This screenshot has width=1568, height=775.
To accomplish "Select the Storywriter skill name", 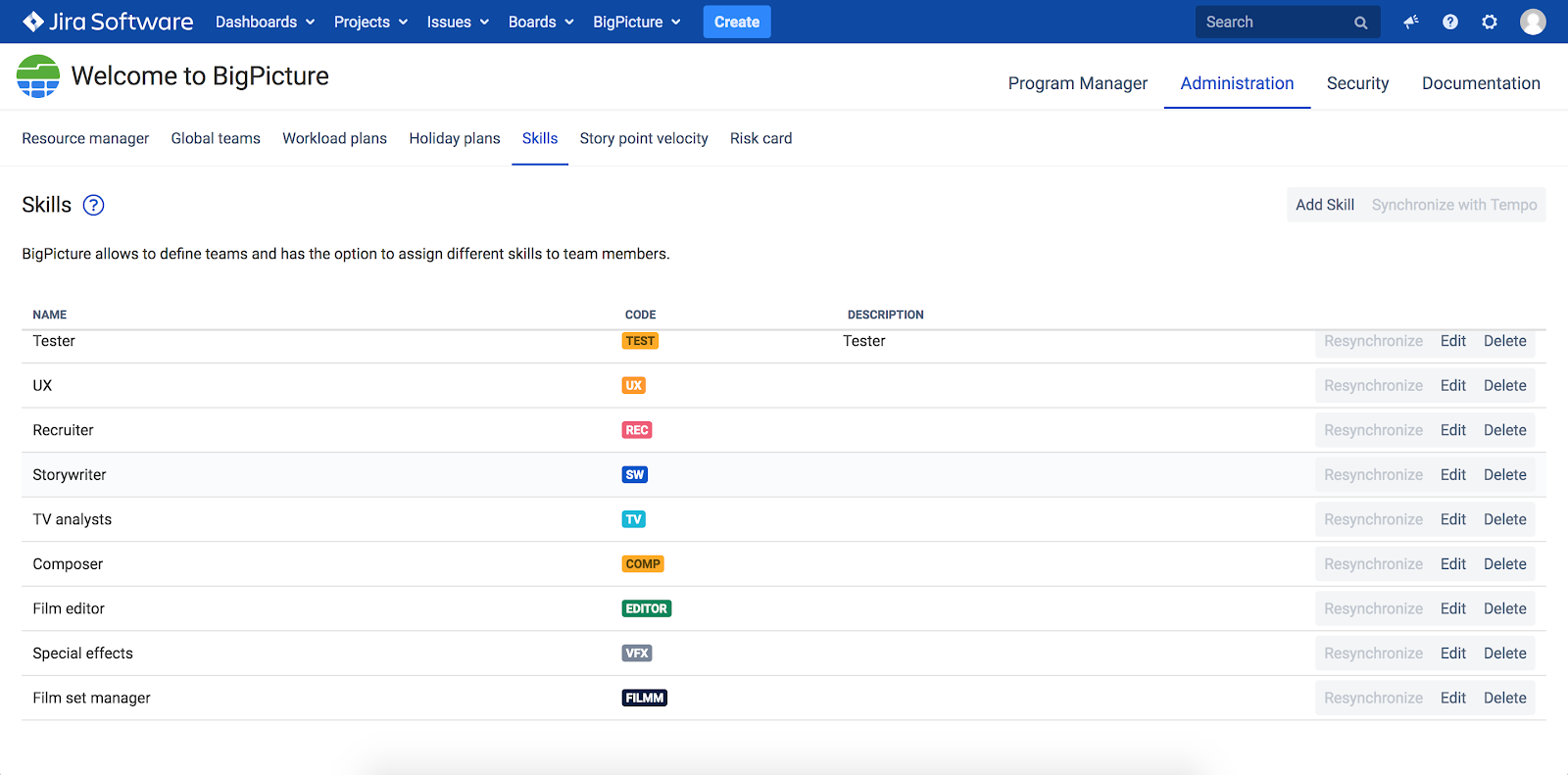I will click(70, 475).
